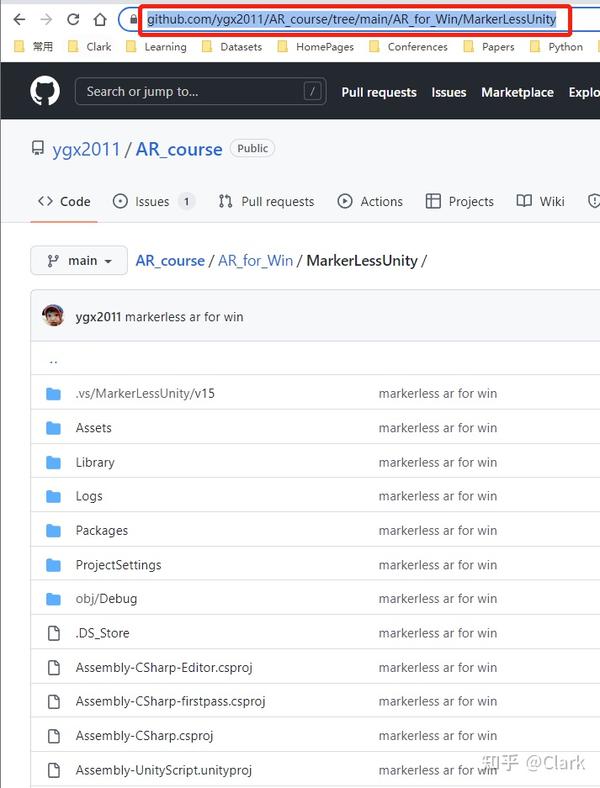Click the browser back arrow
This screenshot has height=788, width=600.
coord(19,20)
